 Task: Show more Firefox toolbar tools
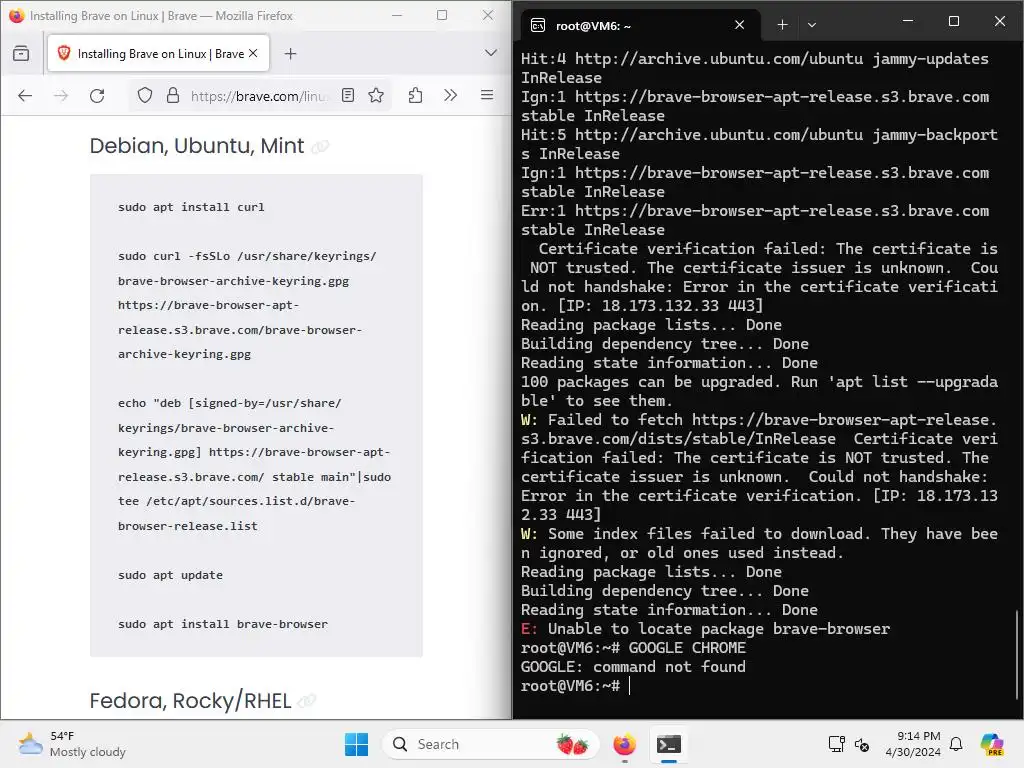[x=451, y=95]
